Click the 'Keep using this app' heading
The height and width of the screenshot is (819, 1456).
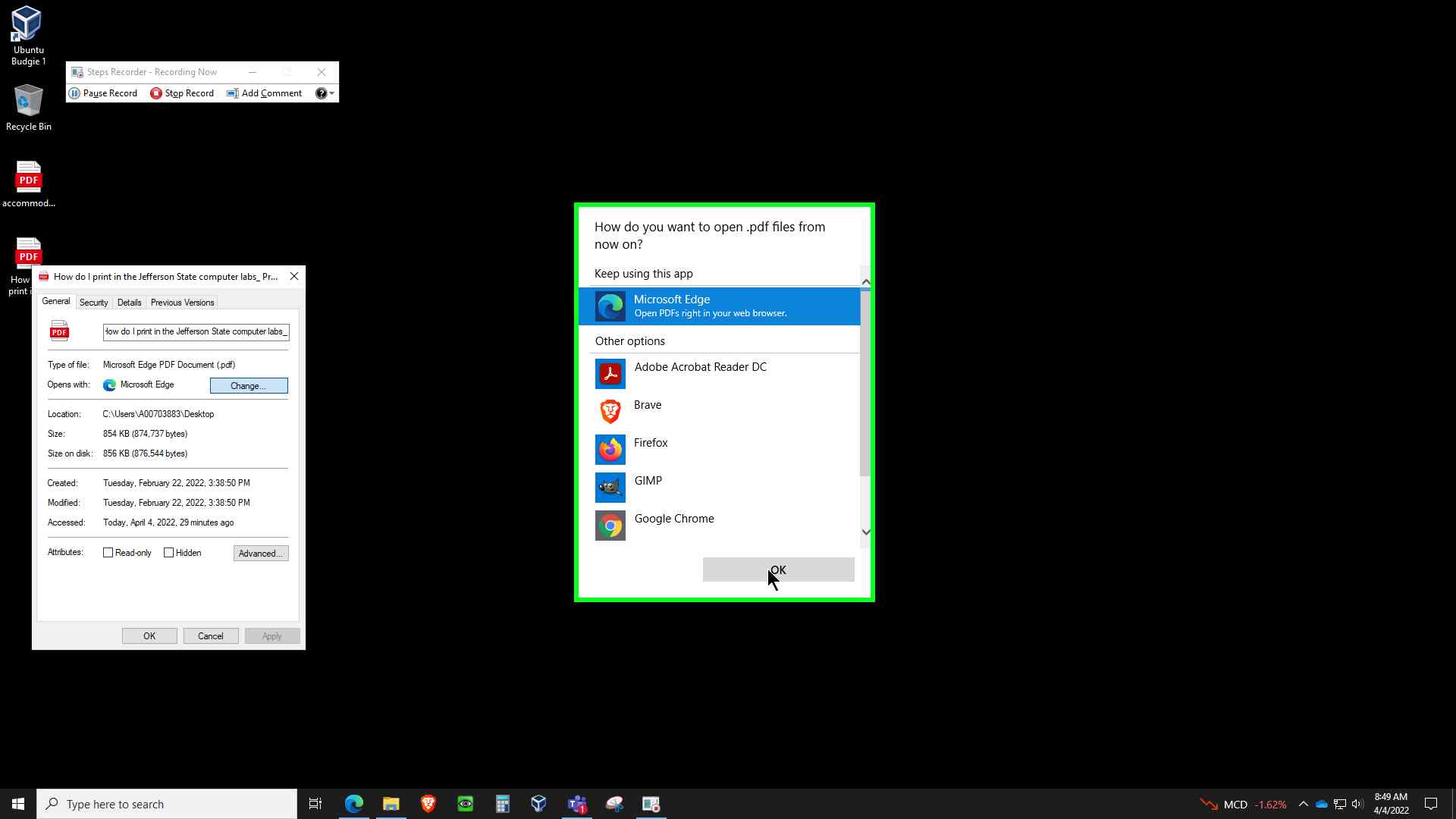644,274
